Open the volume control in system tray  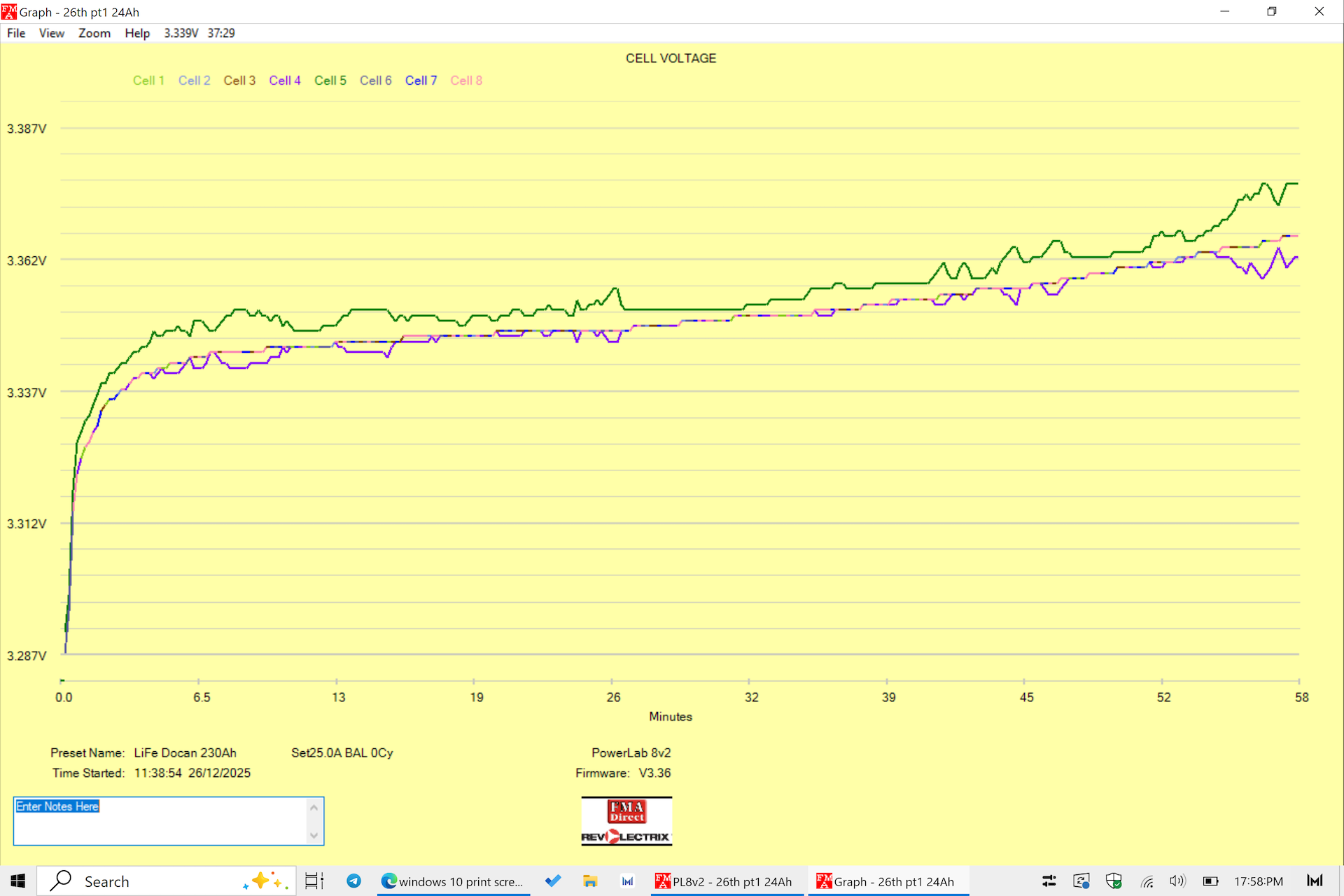1177,881
